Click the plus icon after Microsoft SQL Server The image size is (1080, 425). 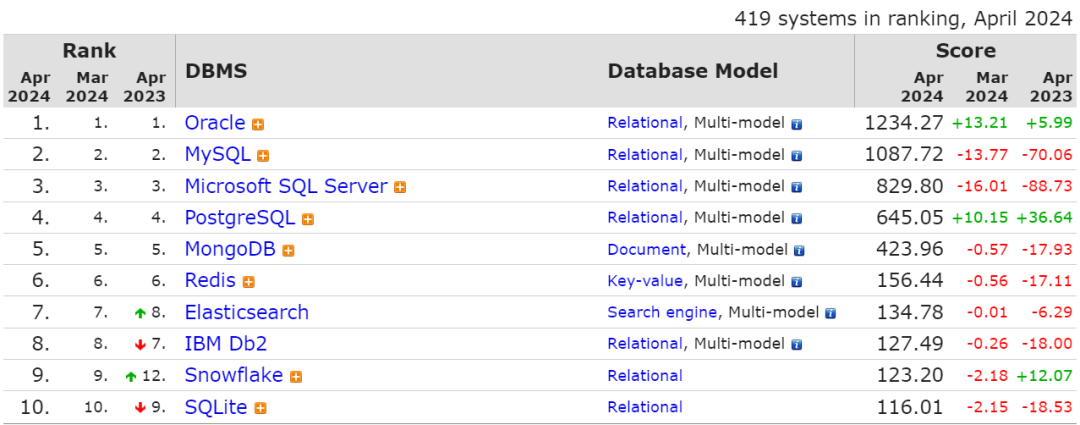point(400,187)
